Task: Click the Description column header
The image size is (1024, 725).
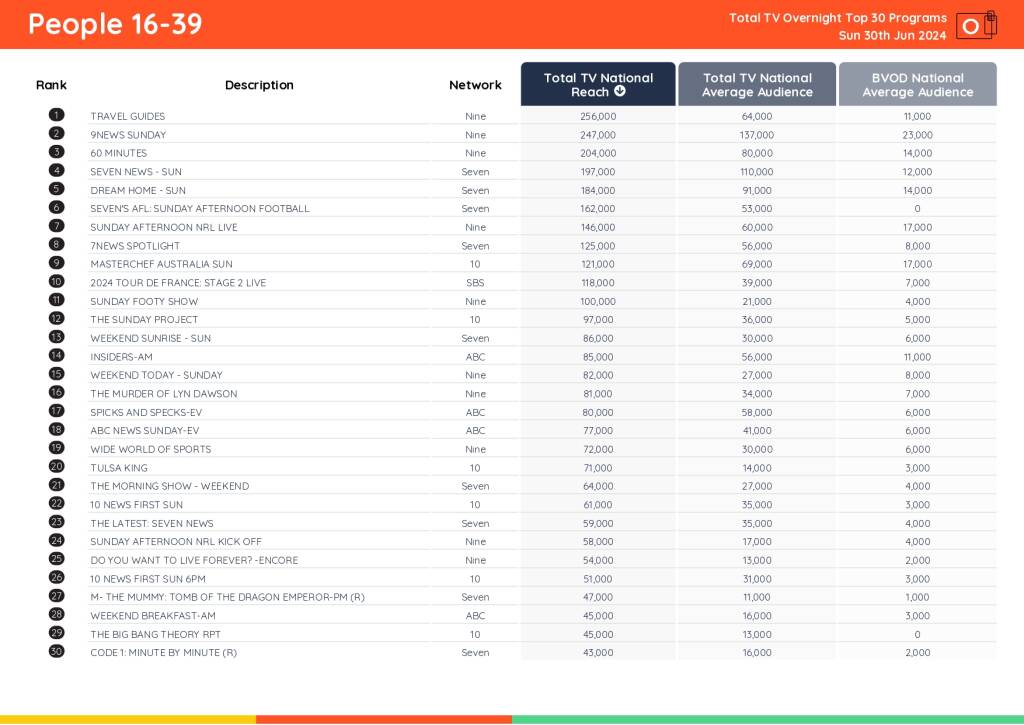Action: (x=259, y=85)
